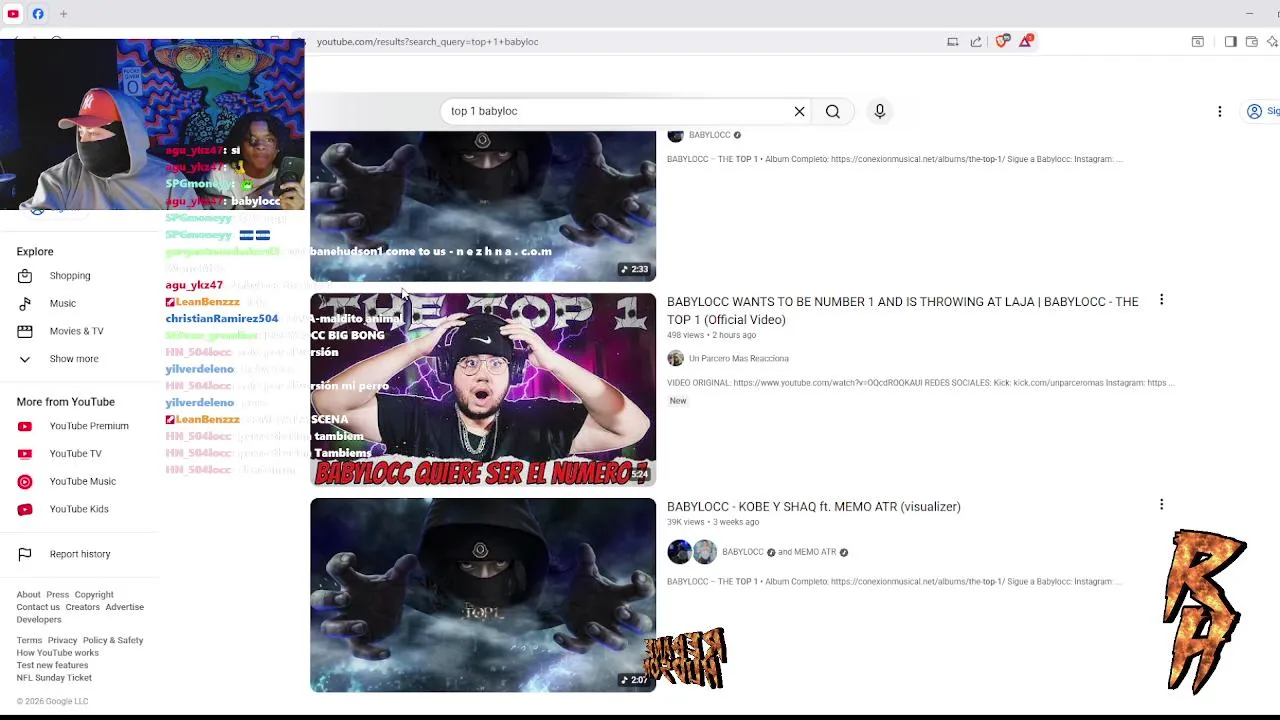Open Un Parcero Mas Reacciona channel
Screen dimensions: 1280x720
click(738, 359)
